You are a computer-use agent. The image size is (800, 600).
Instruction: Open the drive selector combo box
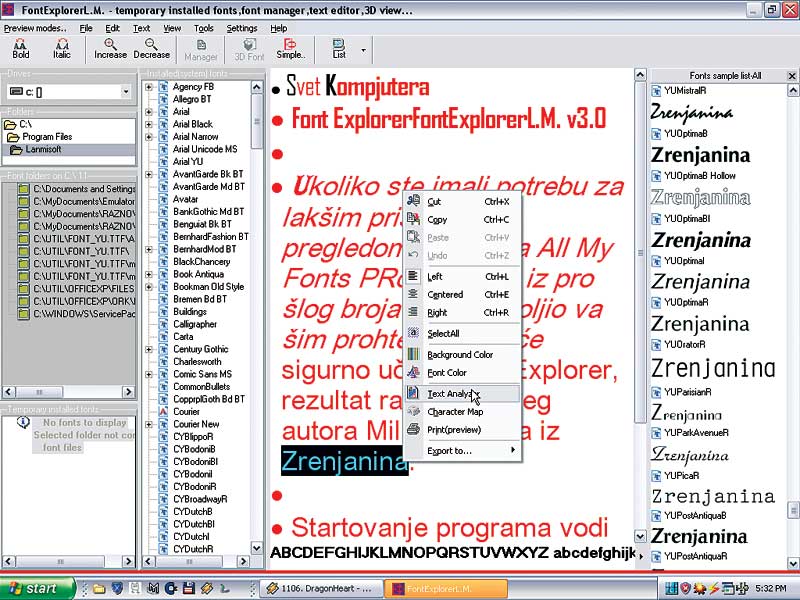click(x=70, y=92)
